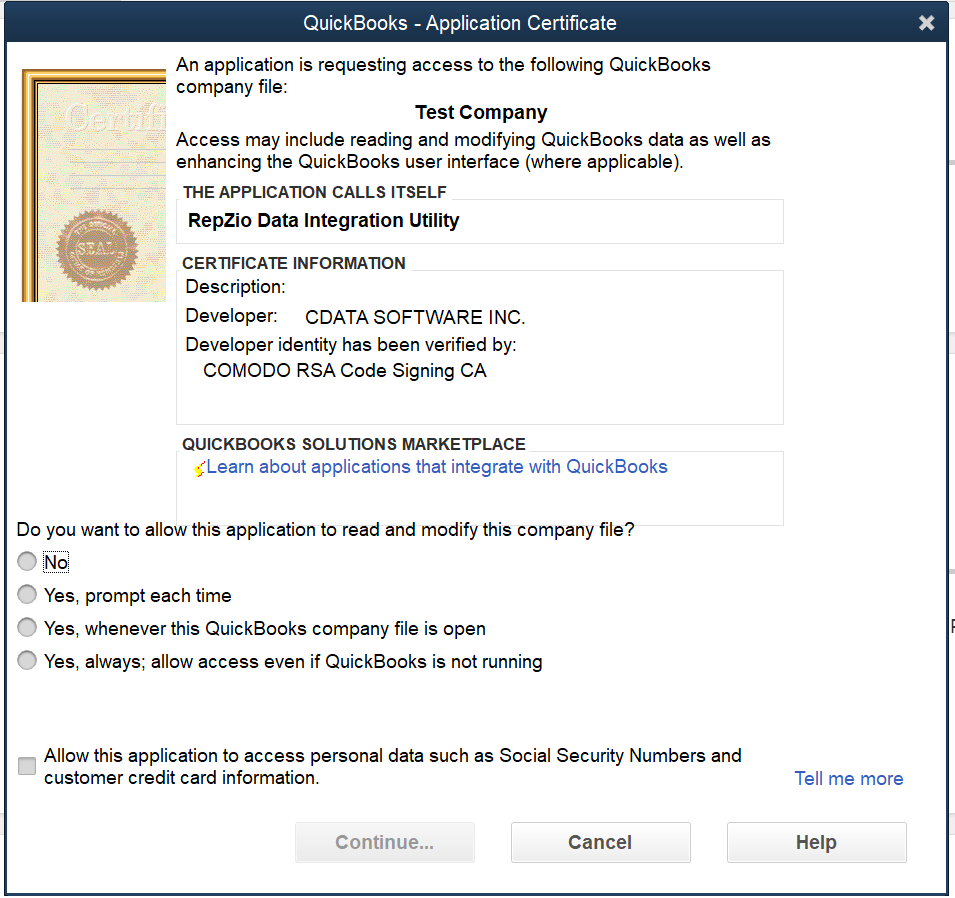Open the "Tell me more" link

(848, 779)
